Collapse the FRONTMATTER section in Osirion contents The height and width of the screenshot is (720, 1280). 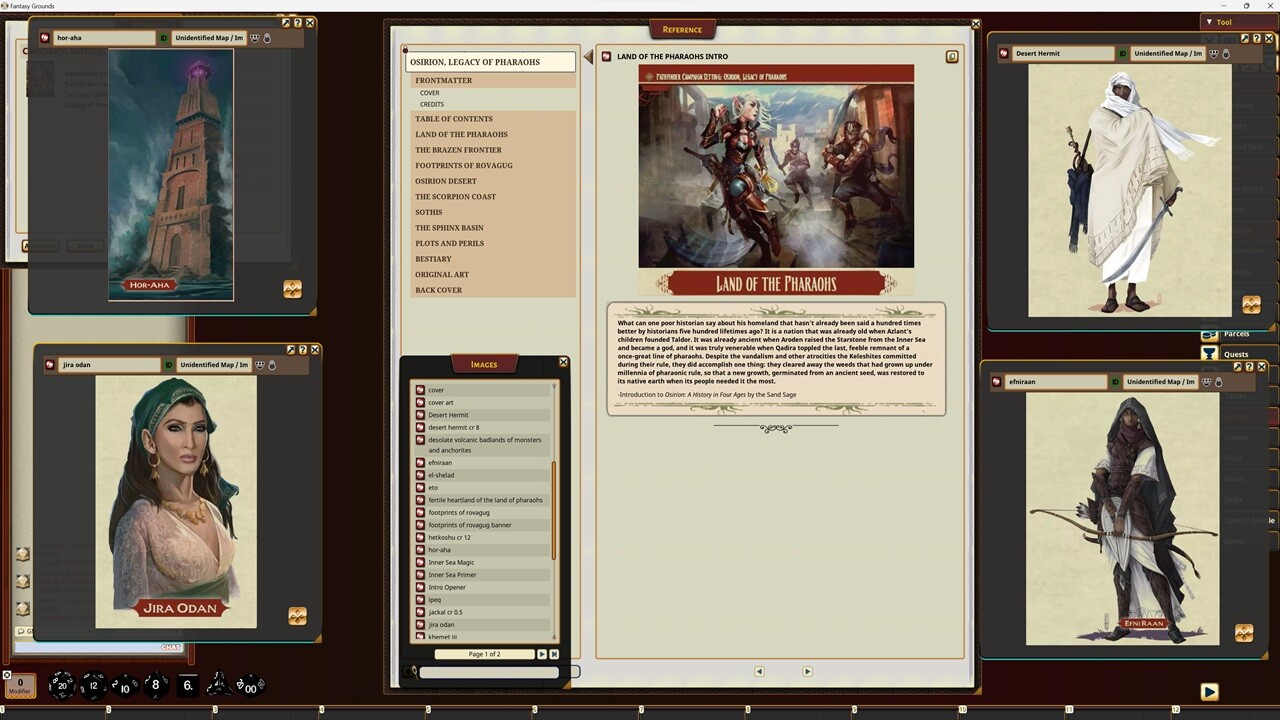point(443,80)
